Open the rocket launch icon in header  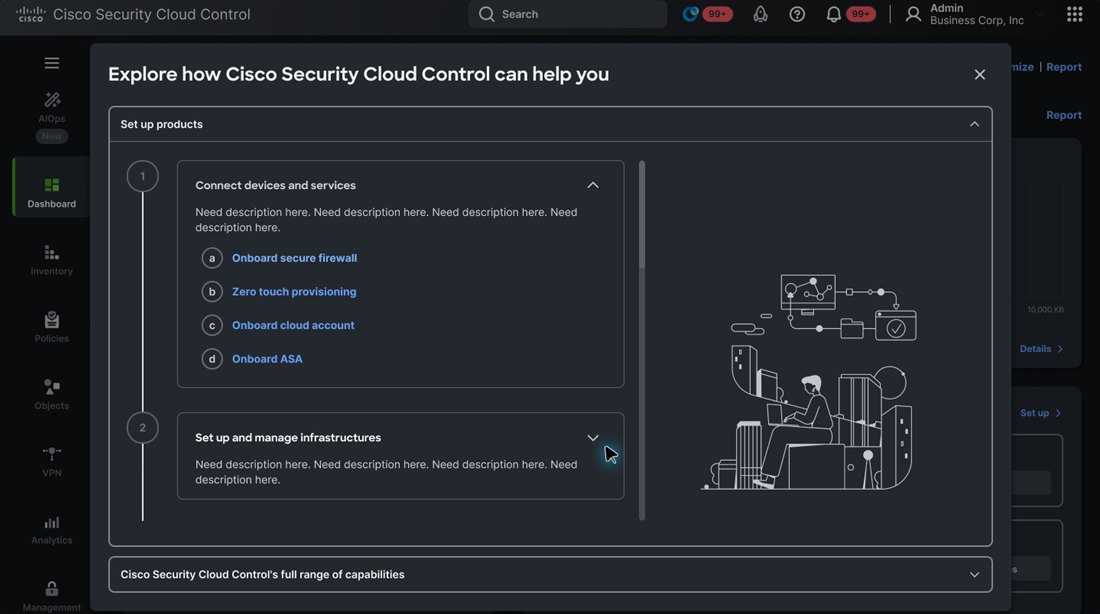click(x=760, y=14)
